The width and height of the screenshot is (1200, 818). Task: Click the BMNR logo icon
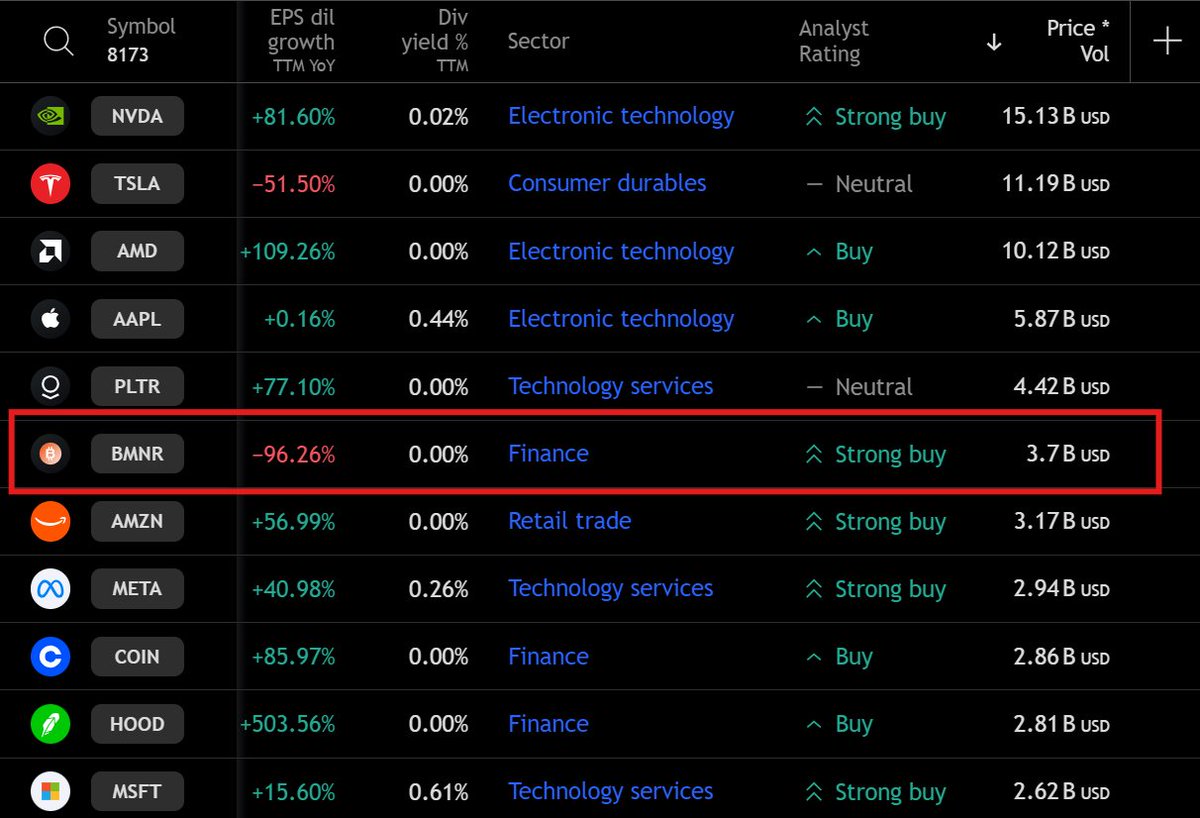[50, 454]
